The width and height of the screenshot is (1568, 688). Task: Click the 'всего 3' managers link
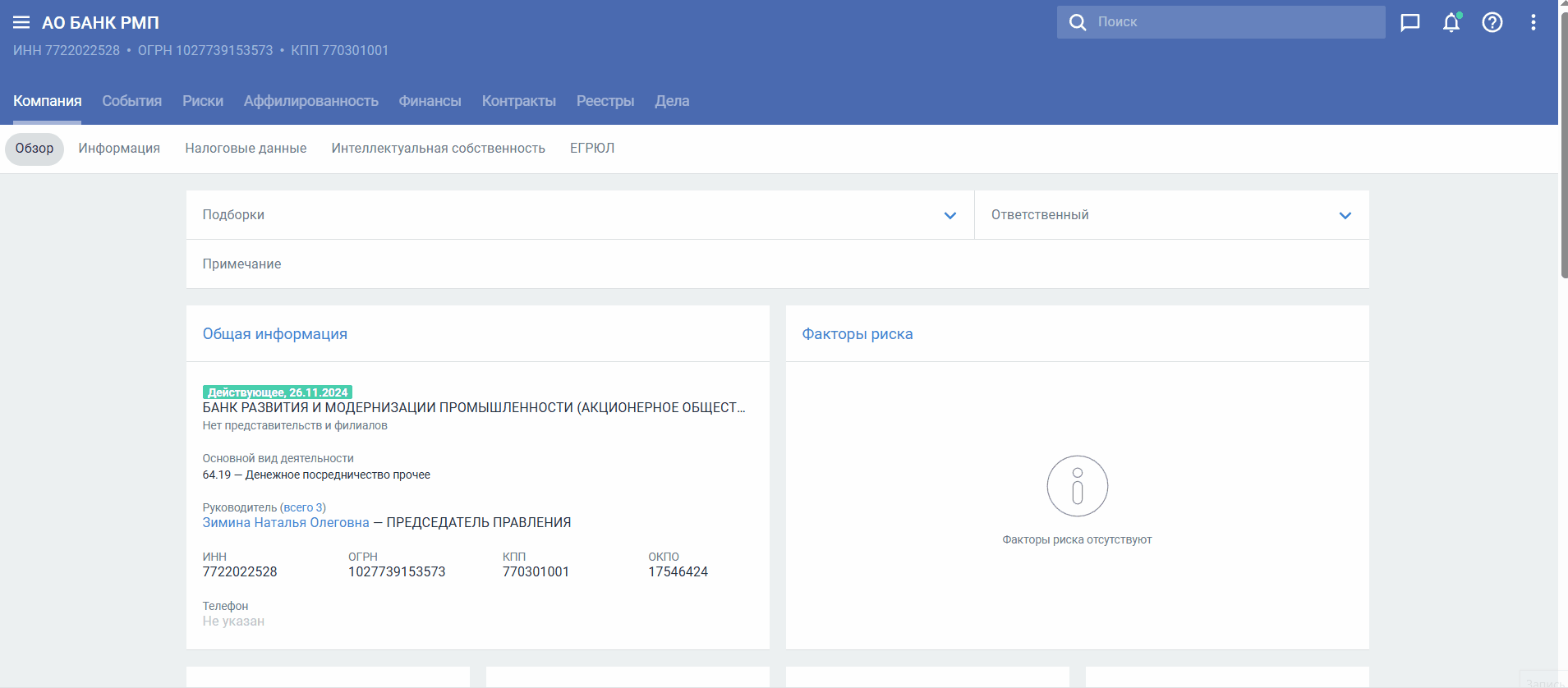[303, 507]
